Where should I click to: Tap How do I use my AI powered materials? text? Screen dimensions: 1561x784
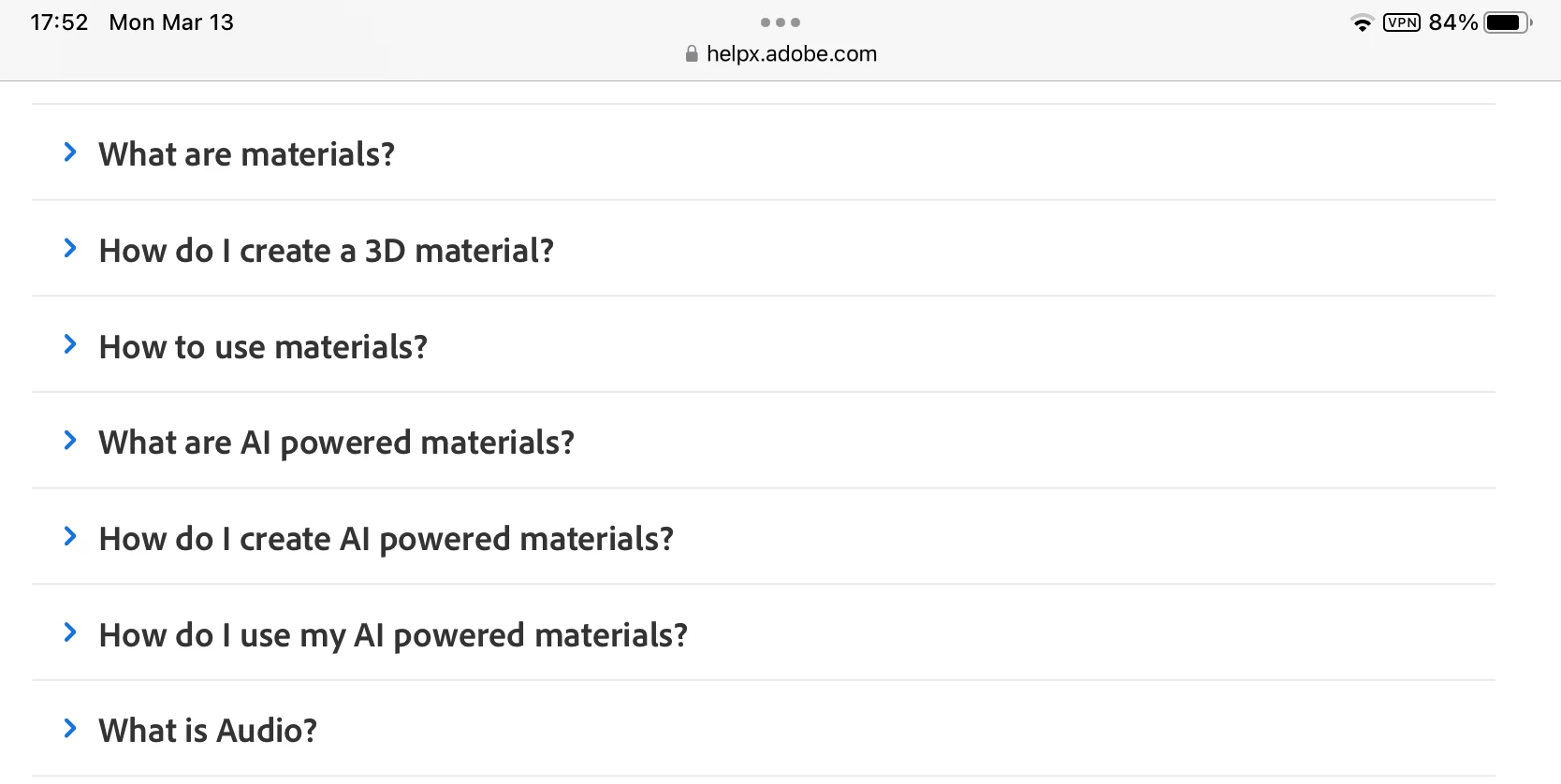point(393,635)
